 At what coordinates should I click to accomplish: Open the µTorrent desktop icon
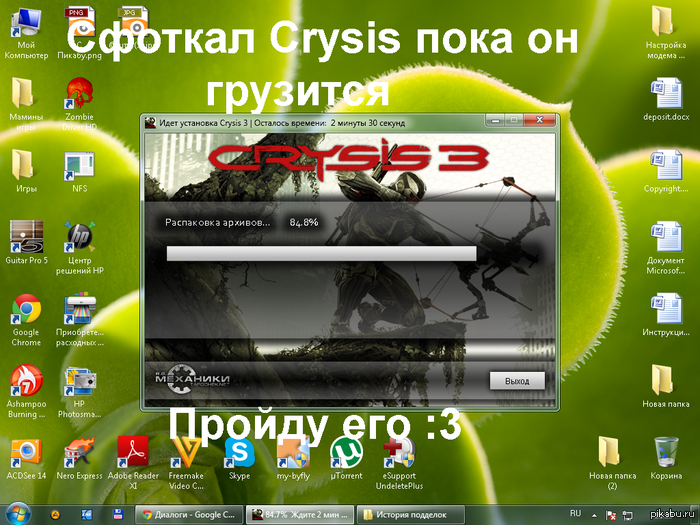pyautogui.click(x=345, y=453)
